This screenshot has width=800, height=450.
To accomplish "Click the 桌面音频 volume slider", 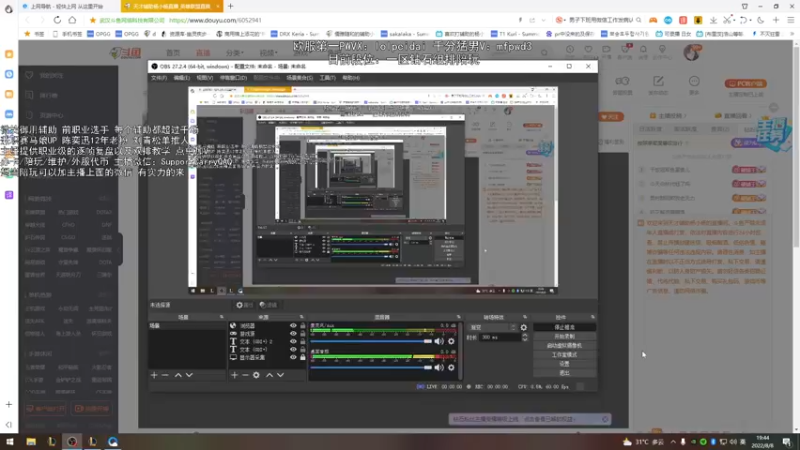I will click(x=371, y=367).
